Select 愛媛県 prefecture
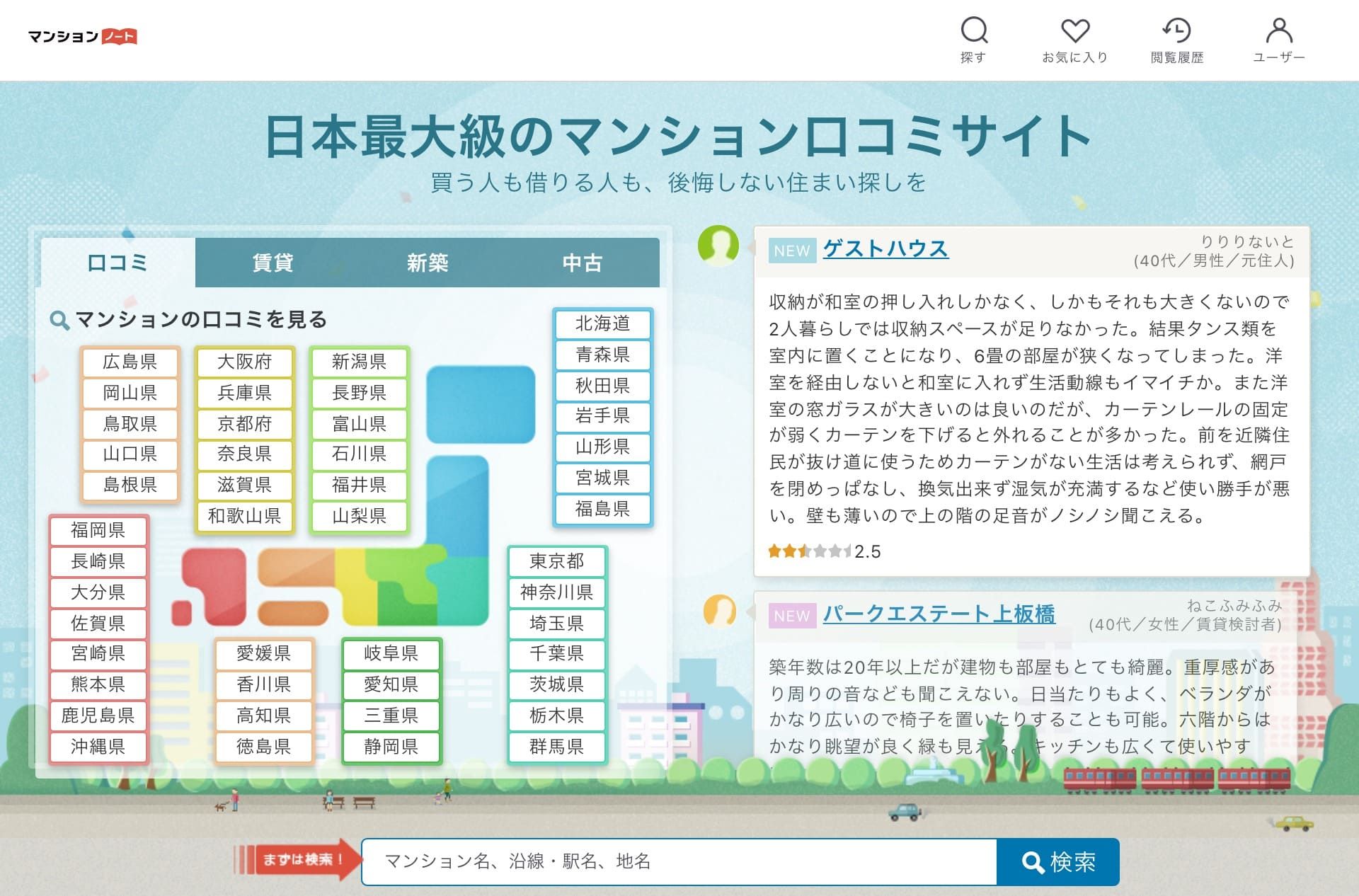Viewport: 1359px width, 896px height. pos(264,653)
